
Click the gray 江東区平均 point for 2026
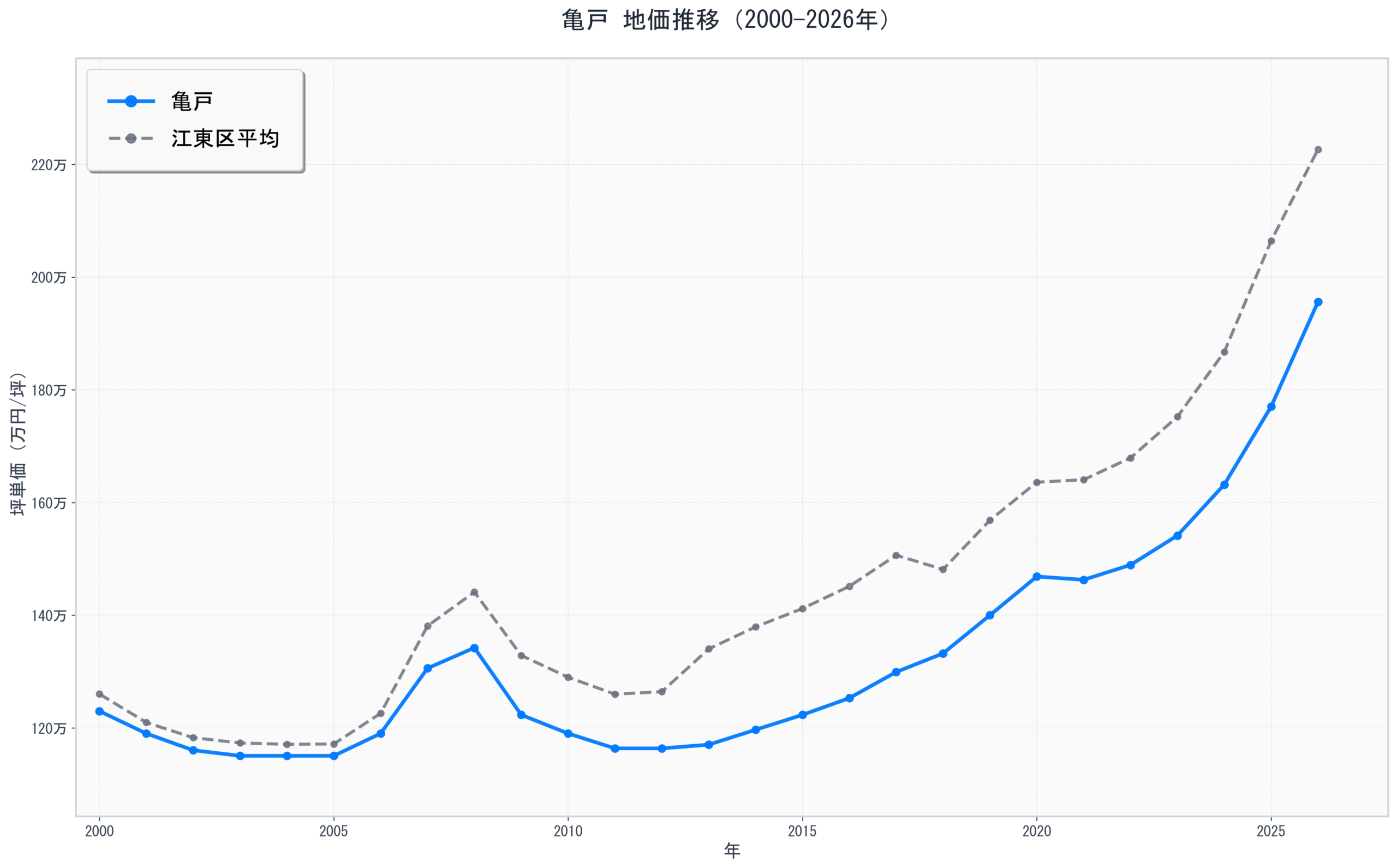point(1318,150)
